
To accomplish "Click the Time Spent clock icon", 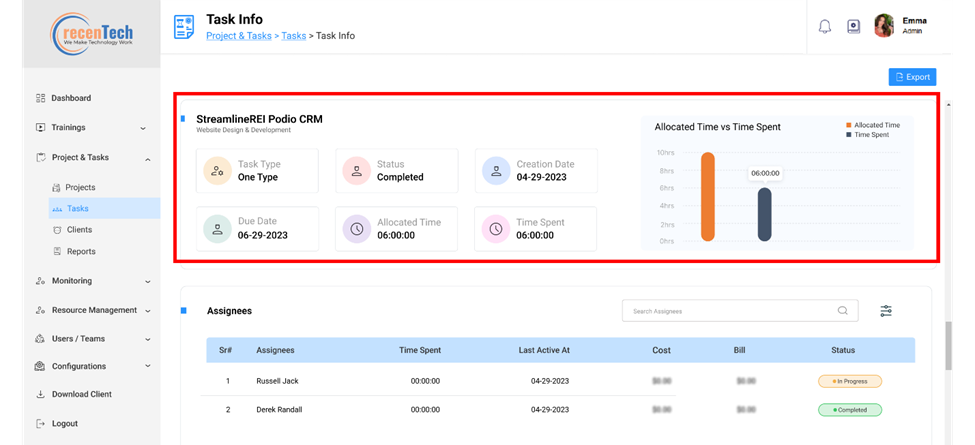I will pos(496,229).
